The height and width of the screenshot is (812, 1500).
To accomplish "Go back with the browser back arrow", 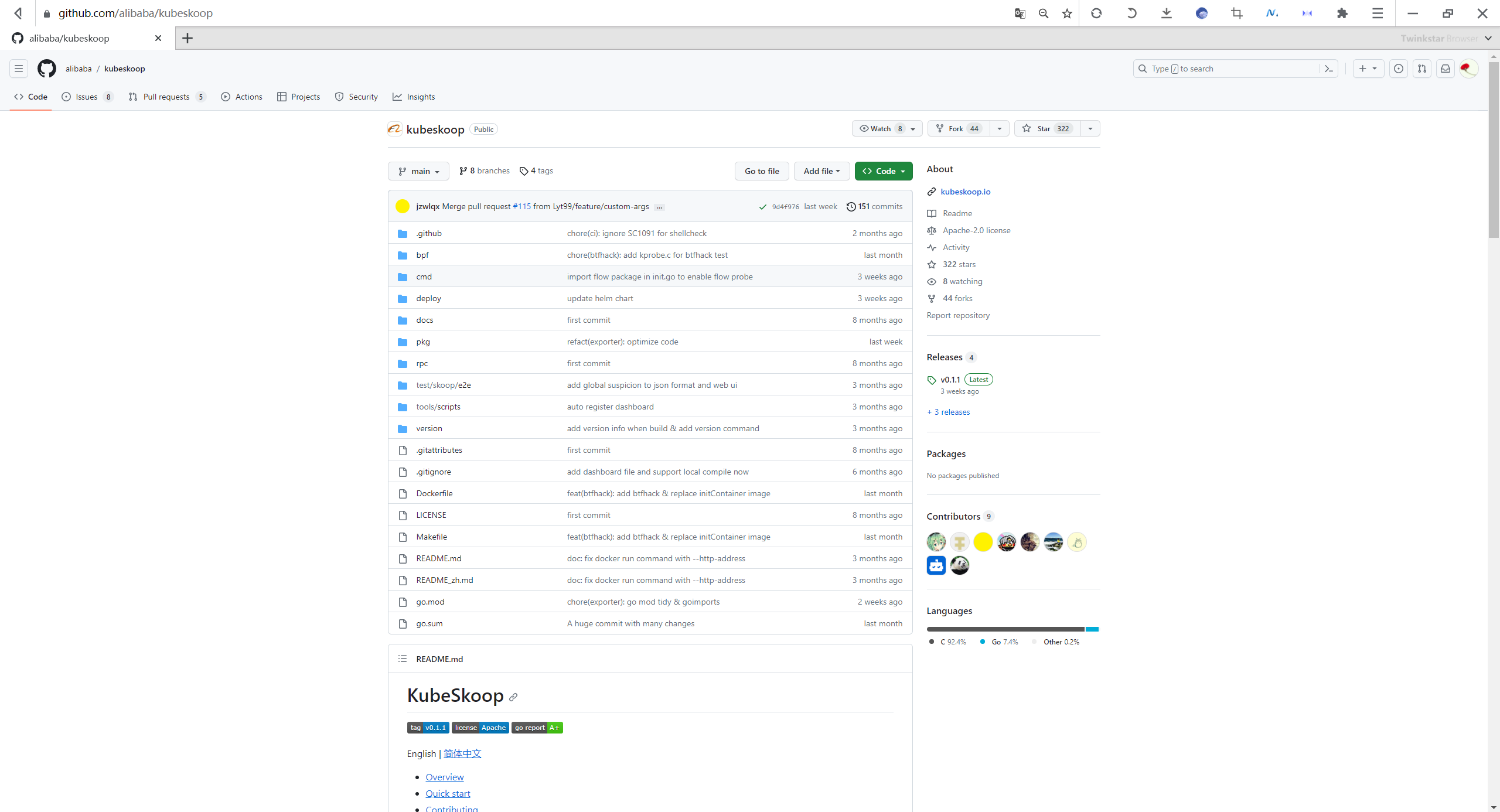I will [19, 13].
